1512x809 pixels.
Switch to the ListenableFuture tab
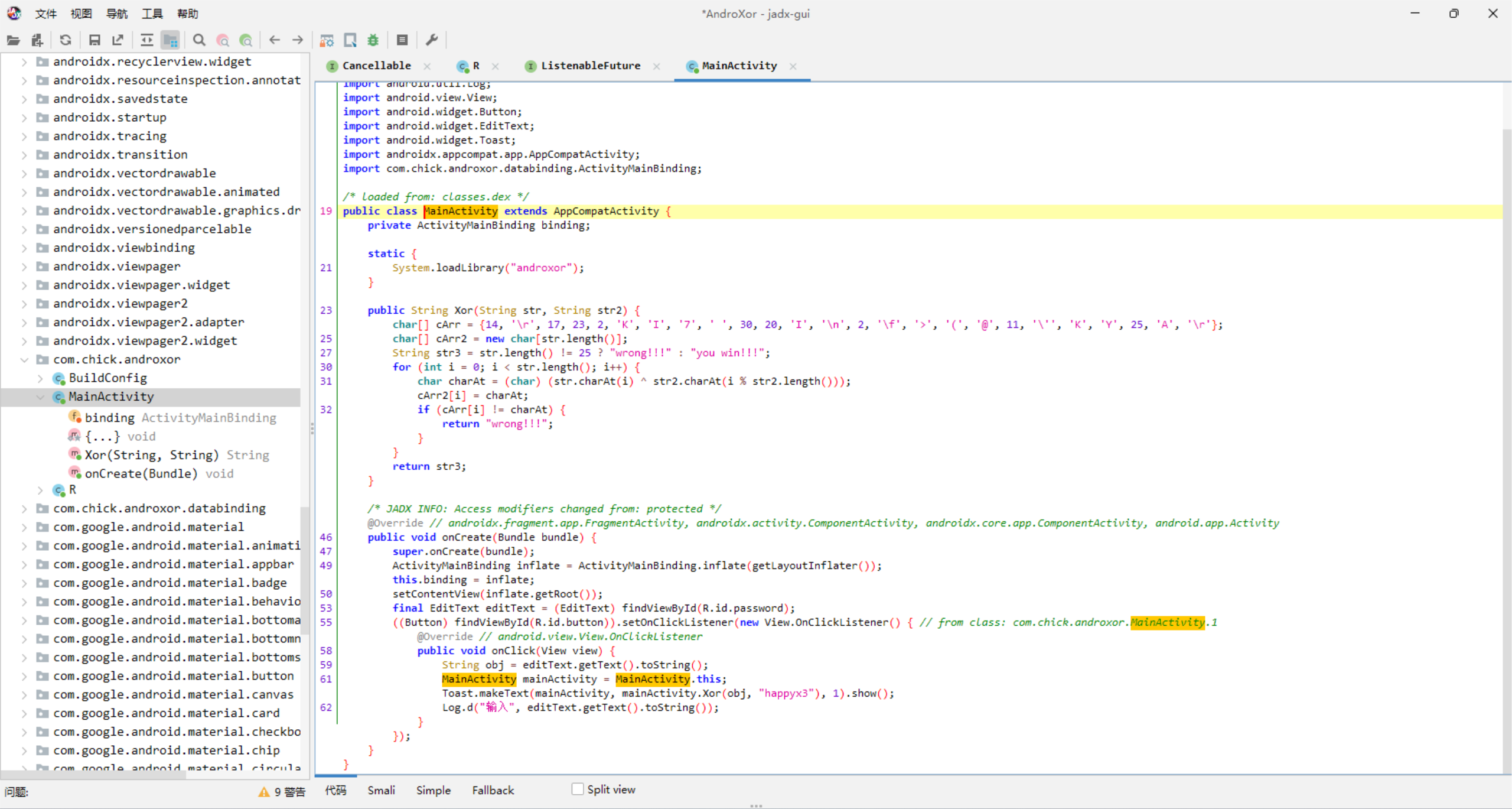pos(591,66)
